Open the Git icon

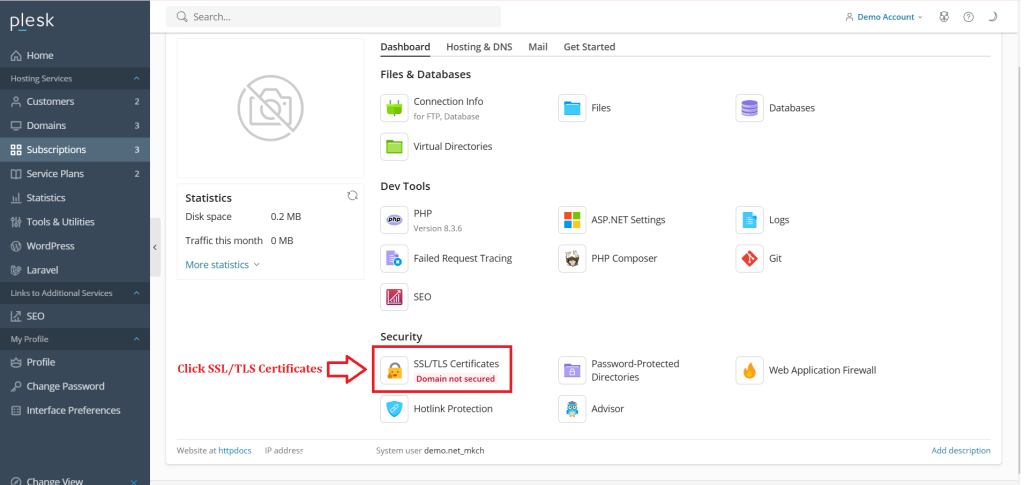pos(750,258)
